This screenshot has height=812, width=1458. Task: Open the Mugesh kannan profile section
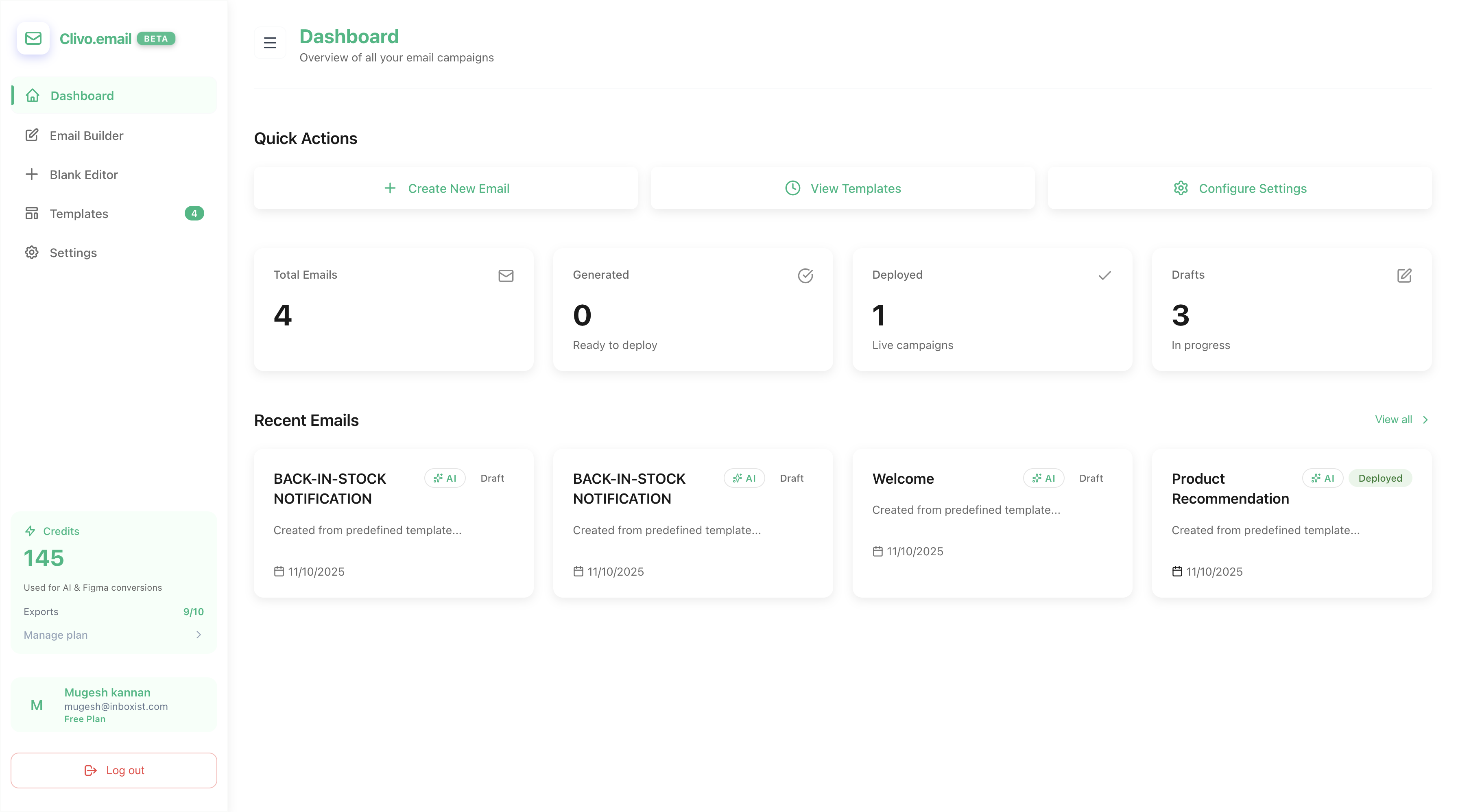pos(113,705)
